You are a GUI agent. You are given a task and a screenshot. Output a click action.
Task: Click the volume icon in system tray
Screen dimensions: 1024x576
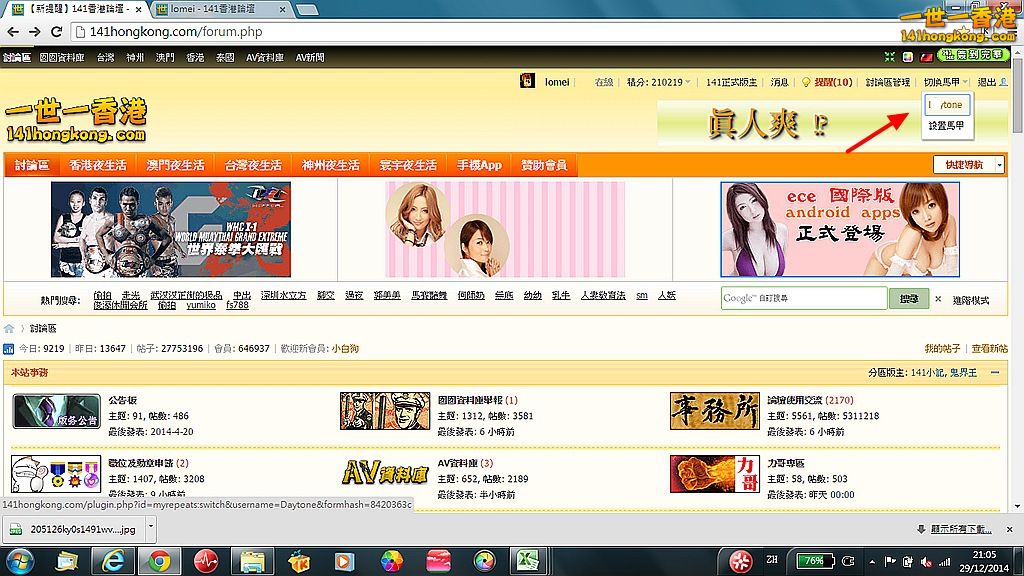pyautogui.click(x=925, y=562)
